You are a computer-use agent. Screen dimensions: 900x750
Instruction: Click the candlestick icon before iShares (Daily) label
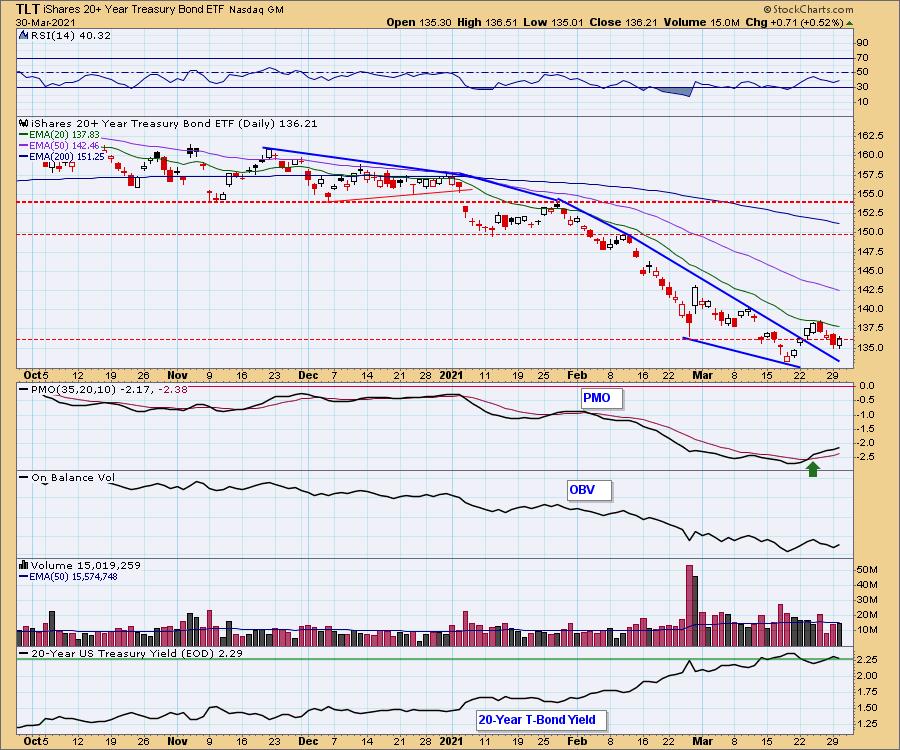click(x=24, y=123)
